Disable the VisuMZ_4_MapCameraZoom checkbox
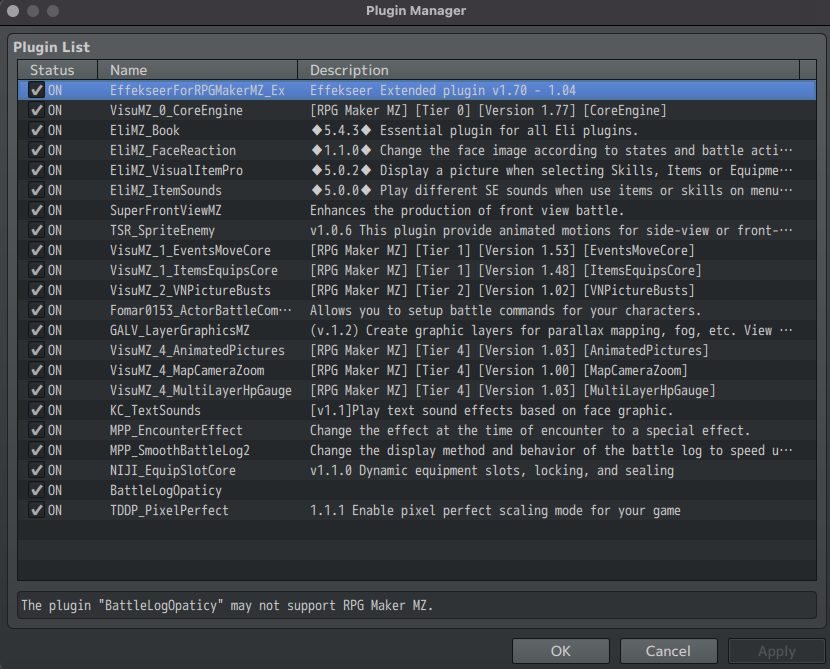 pyautogui.click(x=36, y=370)
